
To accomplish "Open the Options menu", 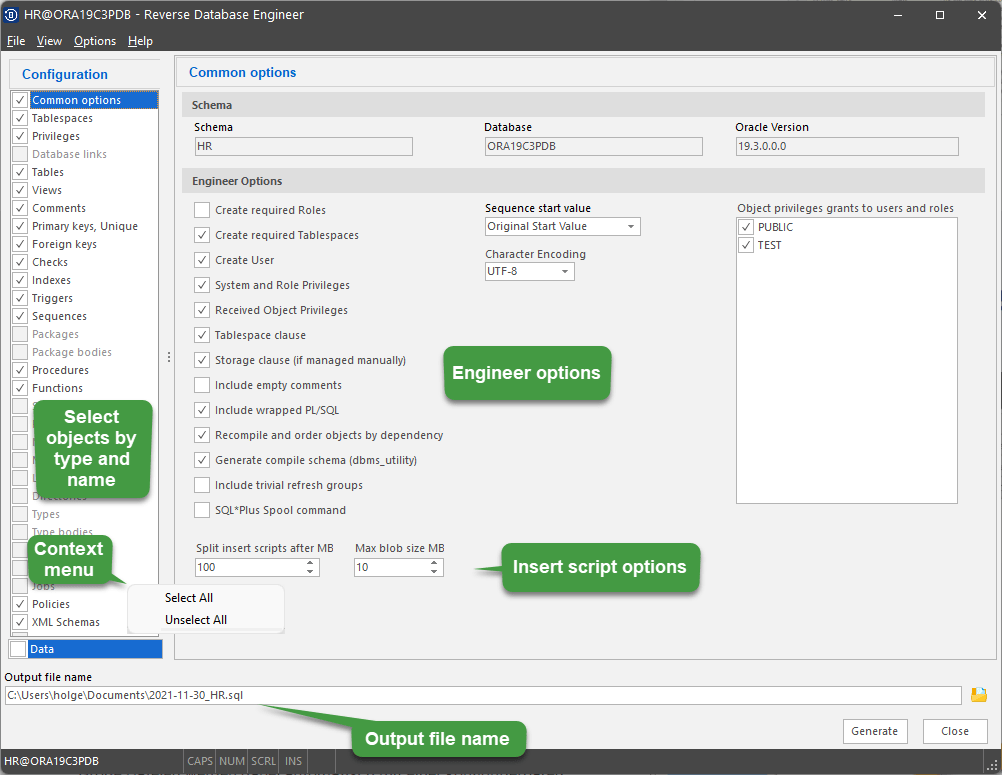I will click(x=94, y=41).
